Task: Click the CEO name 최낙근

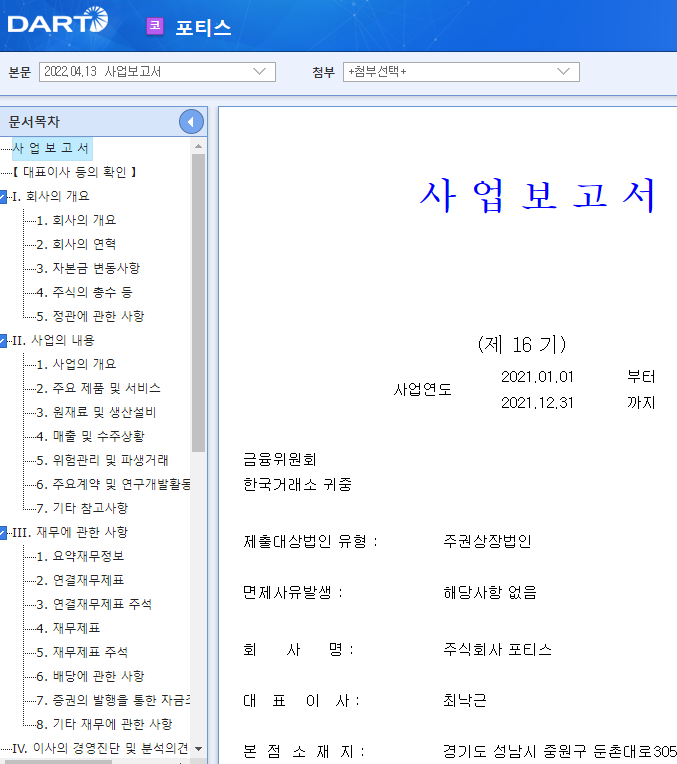Action: pyautogui.click(x=464, y=701)
